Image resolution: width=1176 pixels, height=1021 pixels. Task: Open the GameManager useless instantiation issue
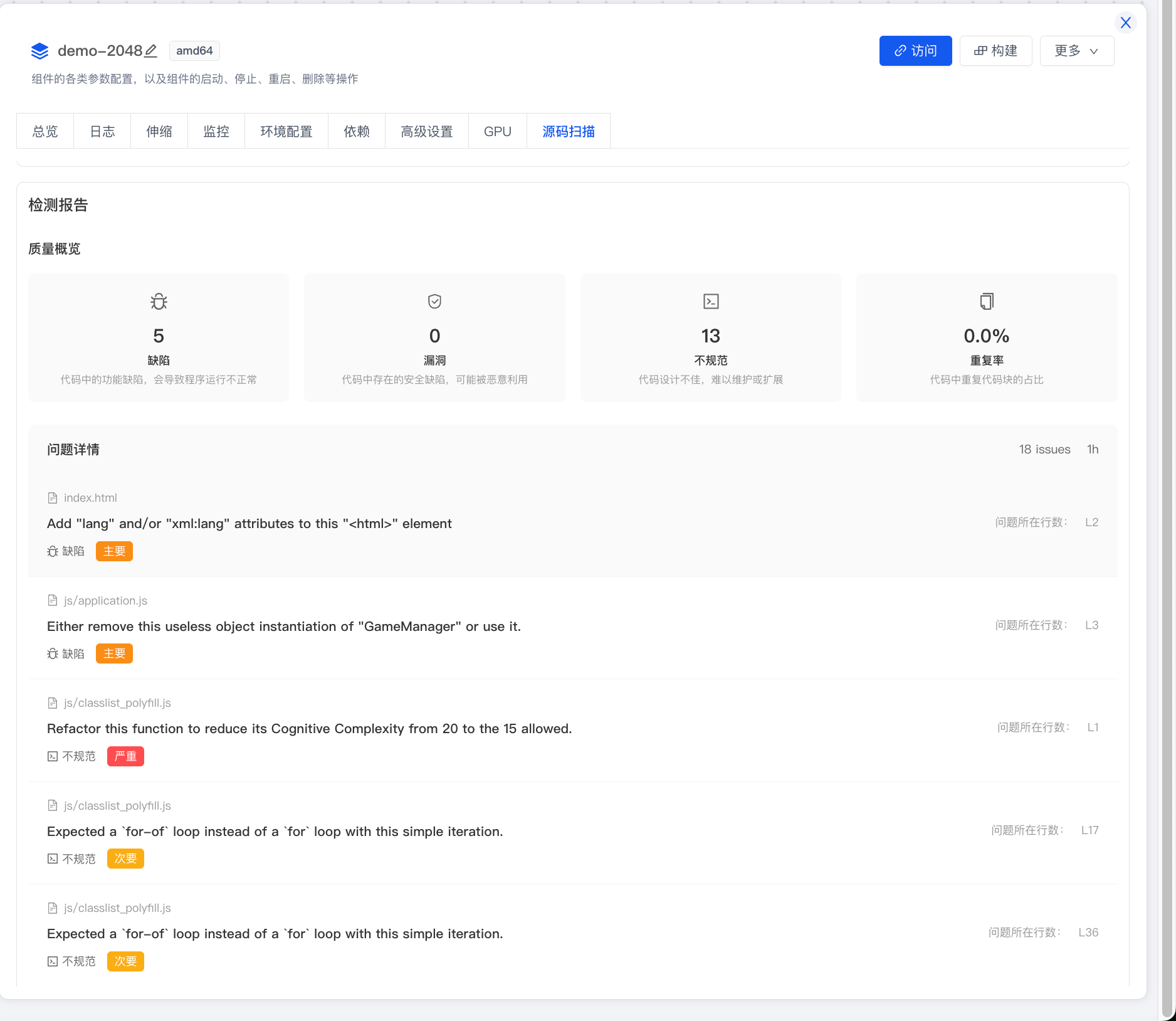tap(284, 627)
